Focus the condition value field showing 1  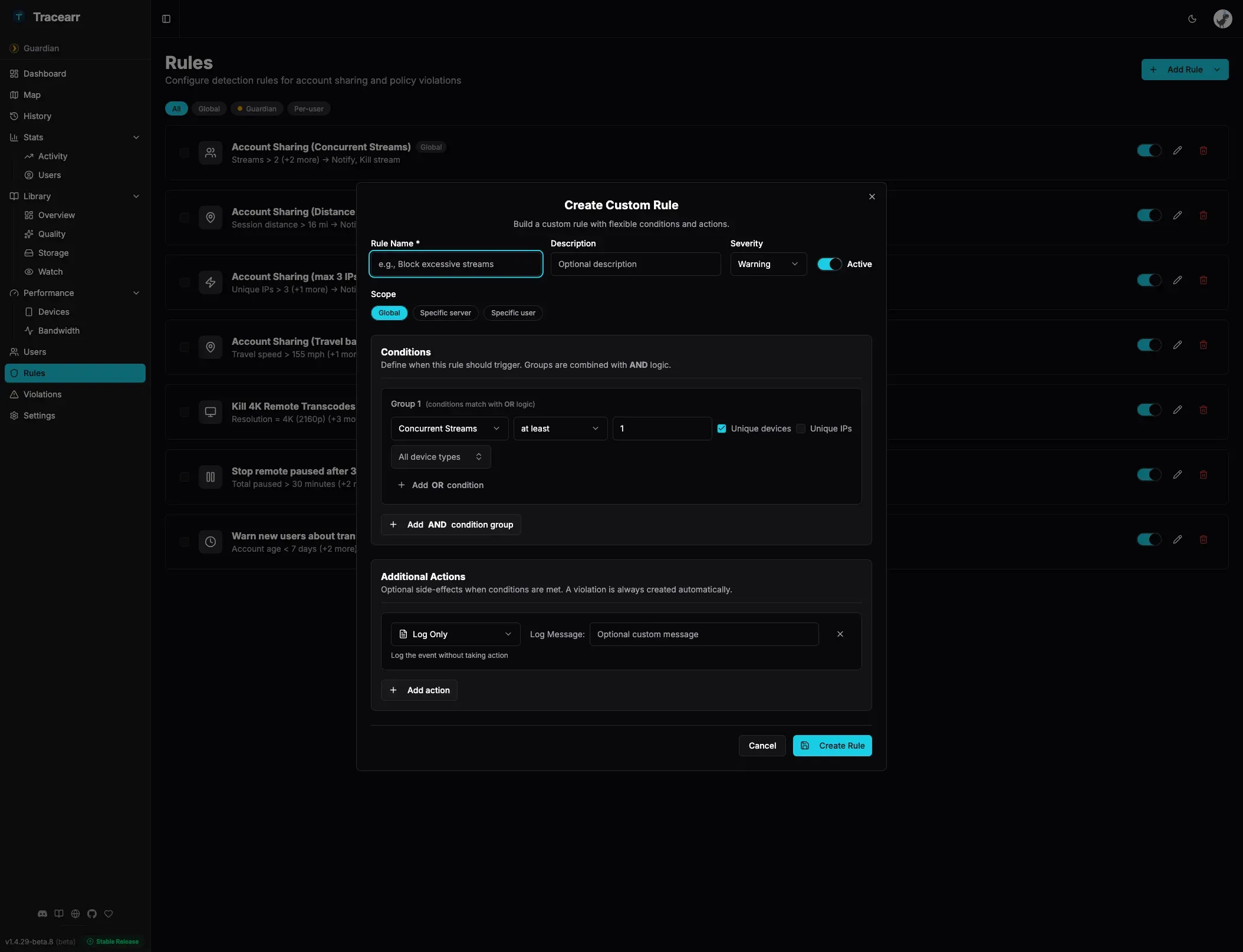coord(662,429)
